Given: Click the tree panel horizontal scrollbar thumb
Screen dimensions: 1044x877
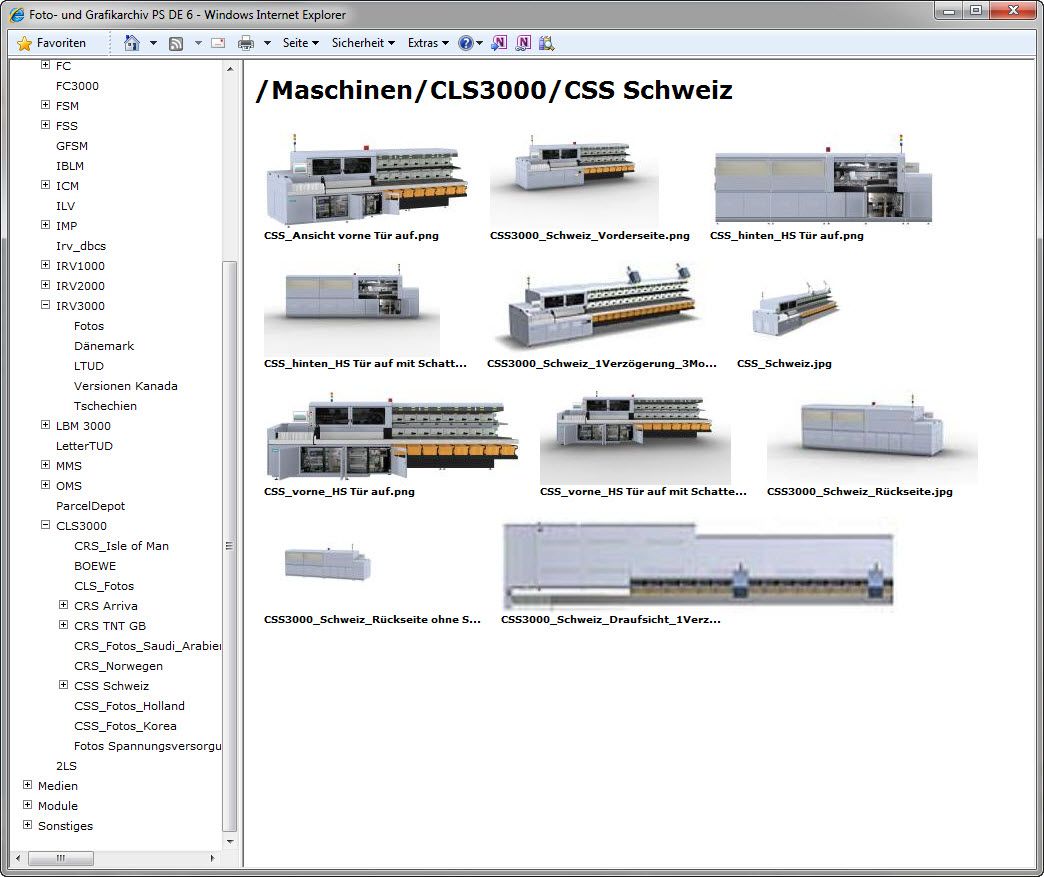Looking at the screenshot, I should point(60,858).
